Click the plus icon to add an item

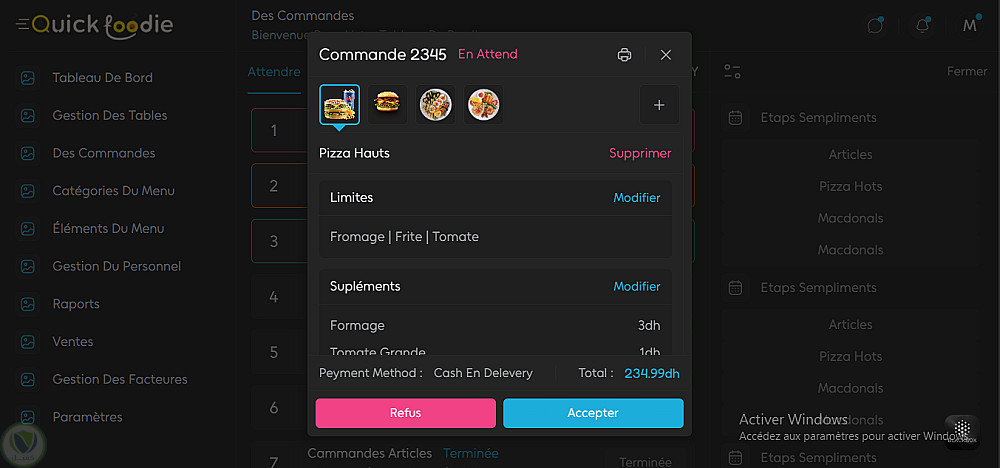(659, 105)
